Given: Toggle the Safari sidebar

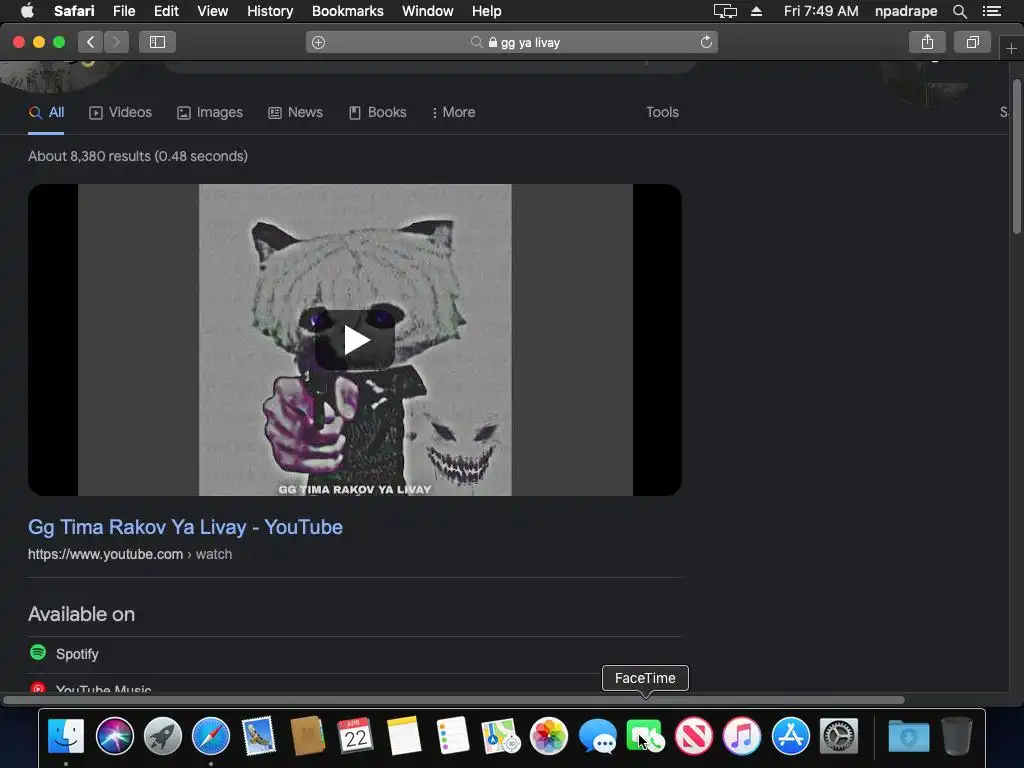Looking at the screenshot, I should (x=157, y=42).
